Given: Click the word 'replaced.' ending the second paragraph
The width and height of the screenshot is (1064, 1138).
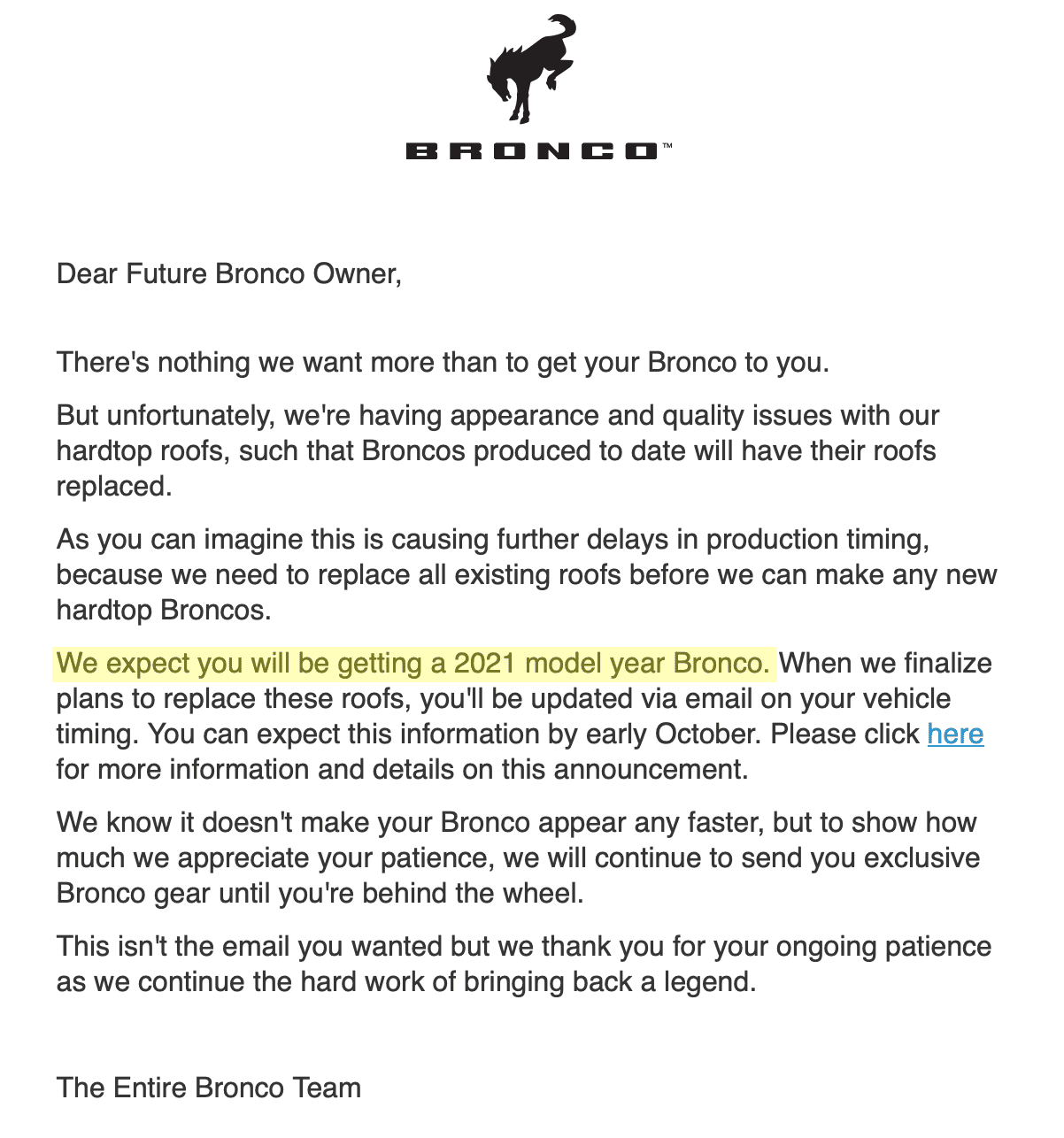Looking at the screenshot, I should coord(114,486).
